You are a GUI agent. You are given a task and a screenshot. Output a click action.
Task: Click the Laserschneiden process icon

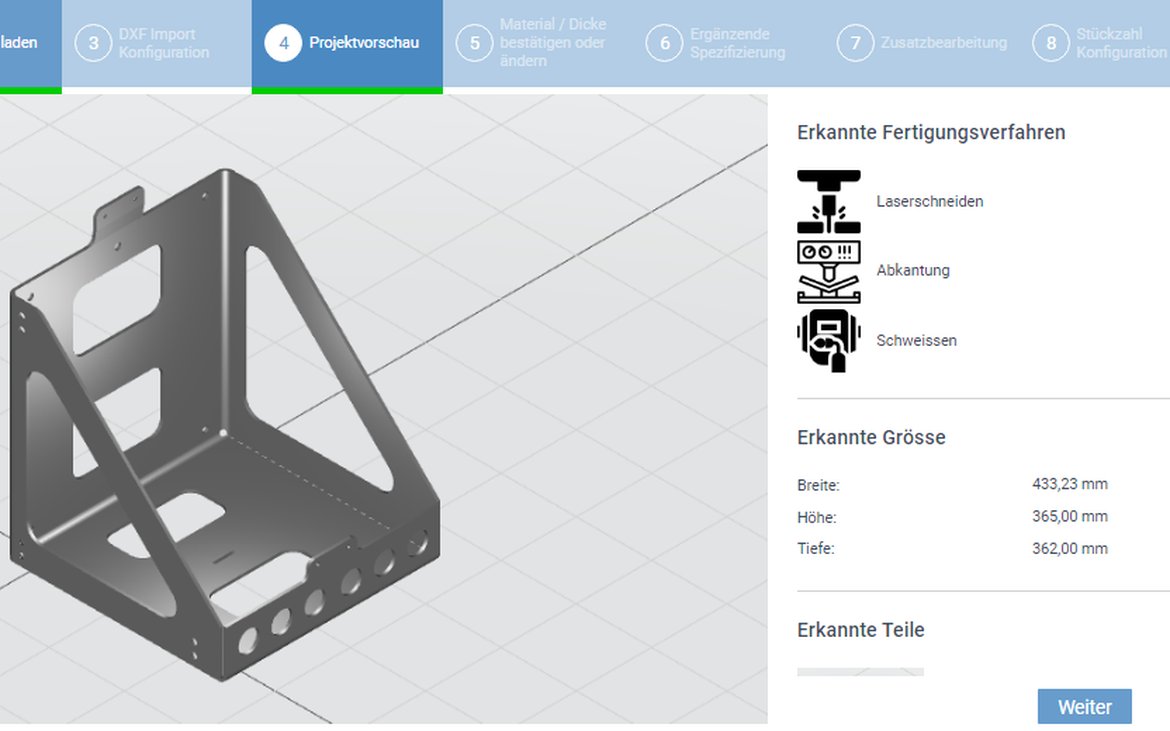[x=828, y=201]
